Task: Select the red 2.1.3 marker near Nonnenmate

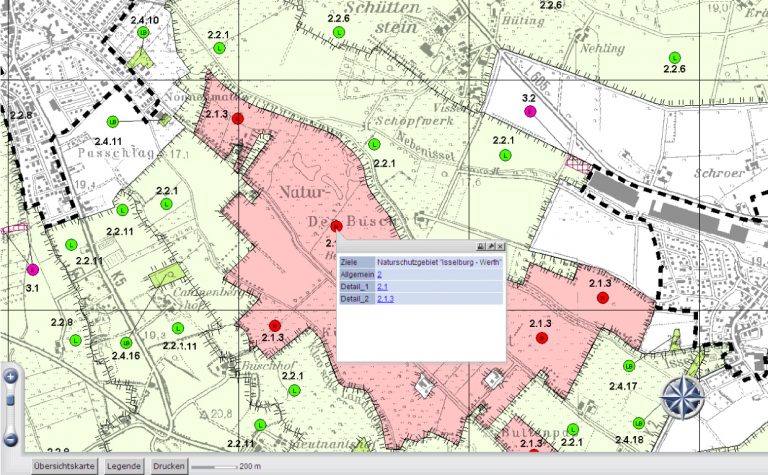Action: pyautogui.click(x=238, y=119)
